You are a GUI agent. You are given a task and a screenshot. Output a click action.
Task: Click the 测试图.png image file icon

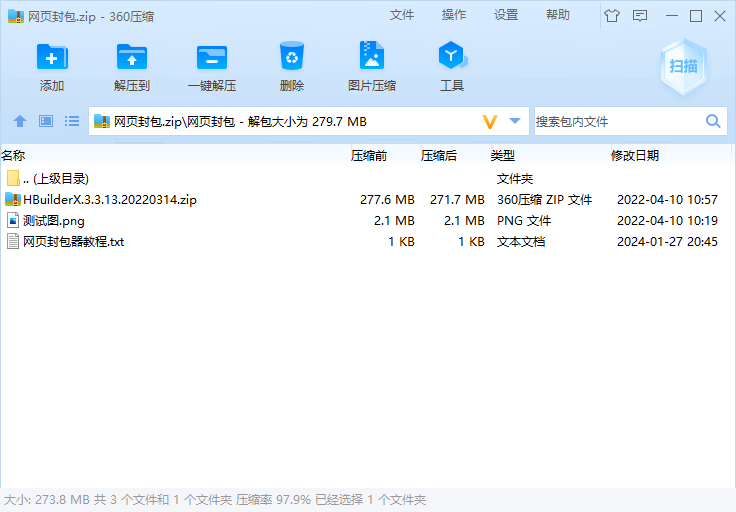click(13, 221)
